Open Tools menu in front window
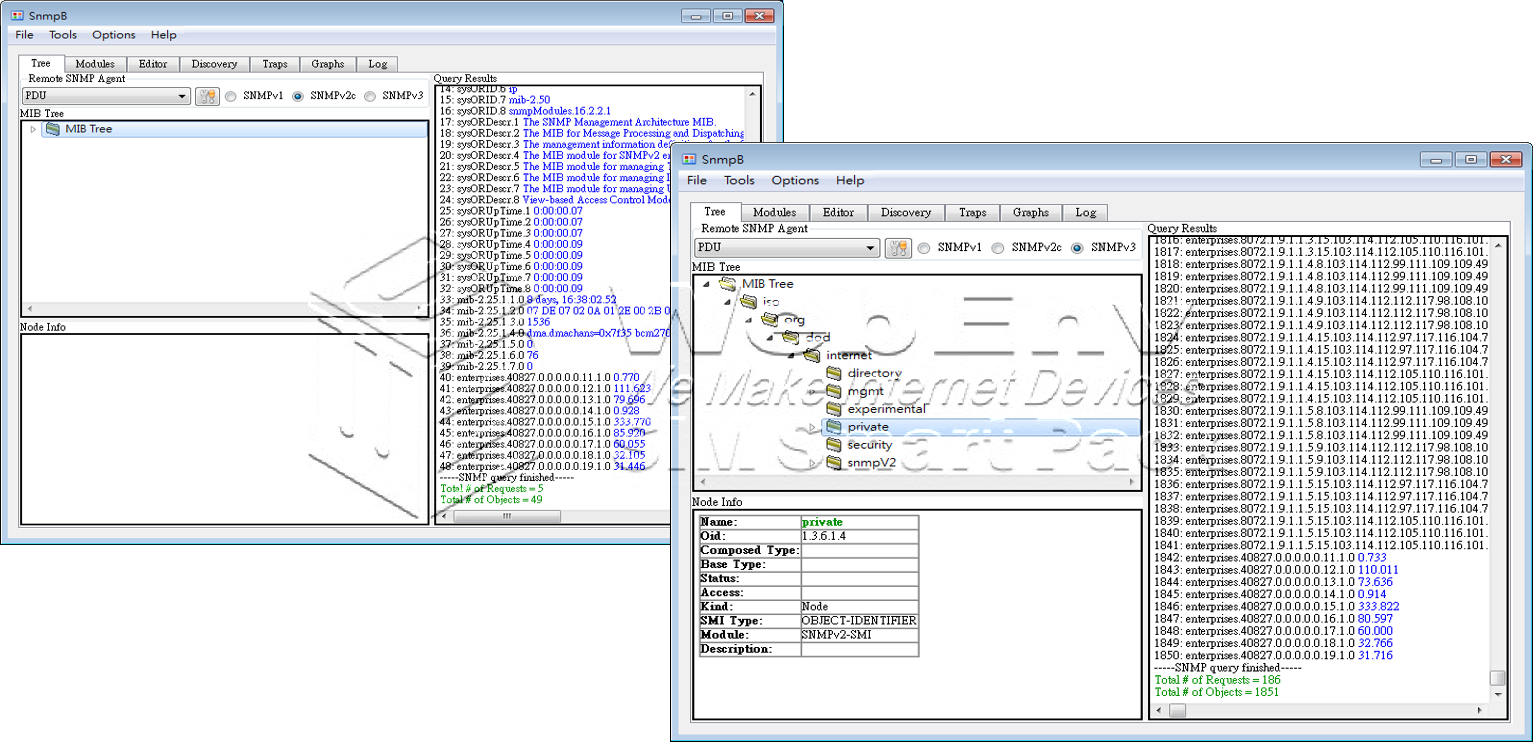 point(739,181)
